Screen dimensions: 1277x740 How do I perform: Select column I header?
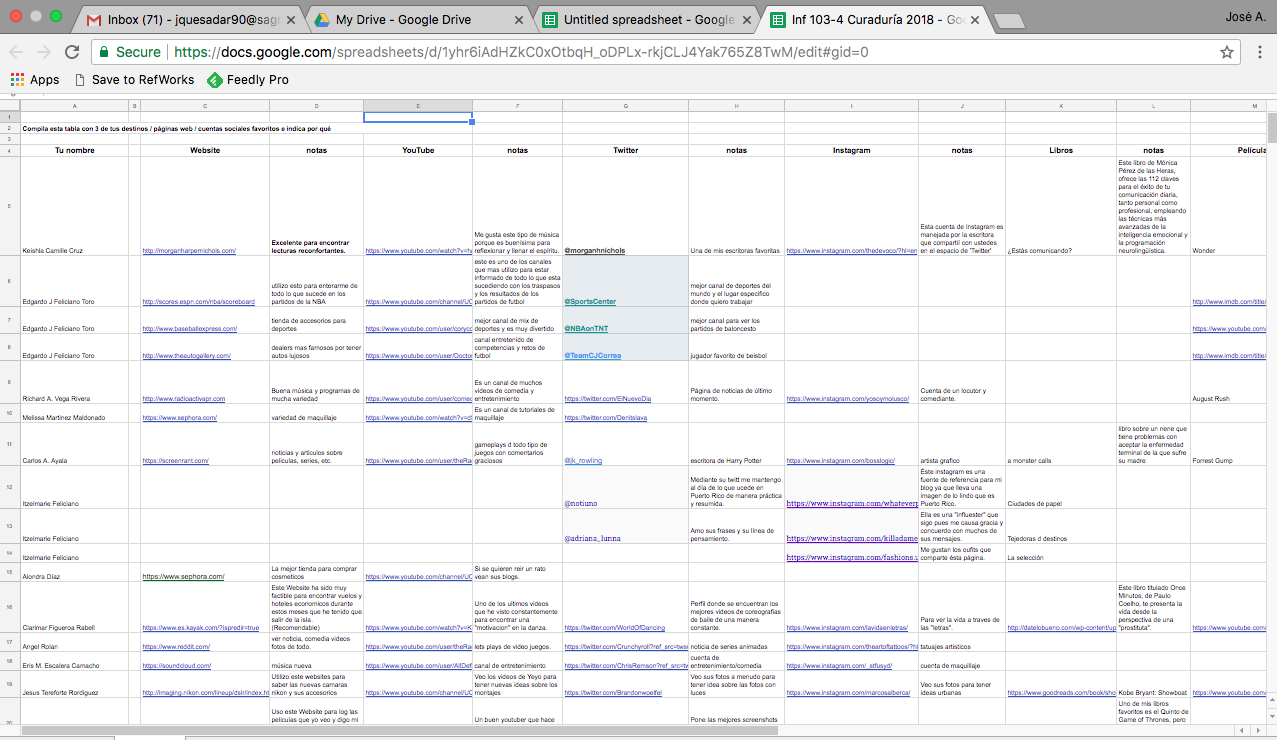[x=852, y=106]
